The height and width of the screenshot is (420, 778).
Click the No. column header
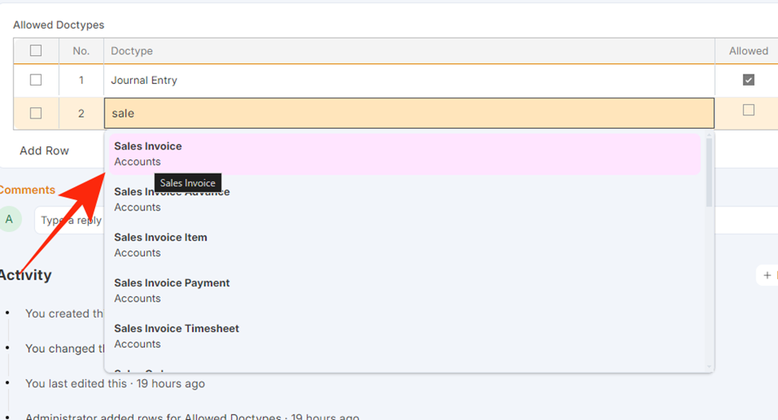point(81,51)
